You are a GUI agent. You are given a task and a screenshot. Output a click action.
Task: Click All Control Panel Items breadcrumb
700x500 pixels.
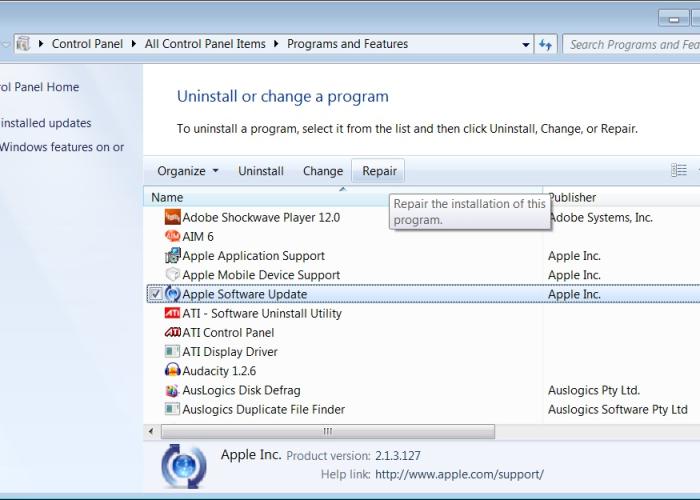tap(205, 44)
